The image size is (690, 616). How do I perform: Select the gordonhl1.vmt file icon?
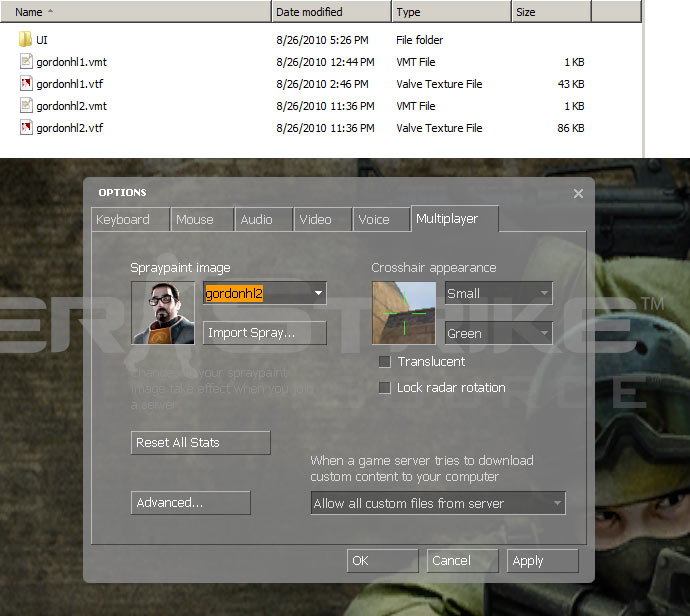[25, 62]
